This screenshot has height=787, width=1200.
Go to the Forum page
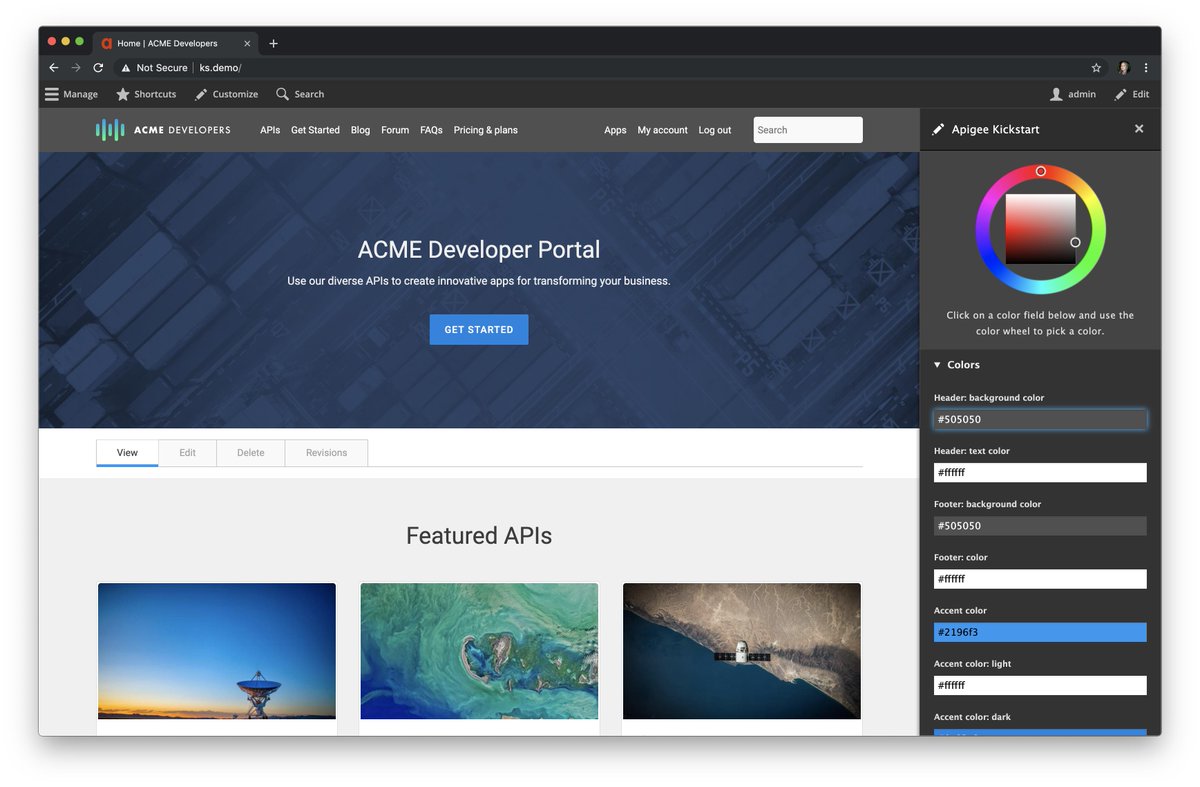(395, 130)
